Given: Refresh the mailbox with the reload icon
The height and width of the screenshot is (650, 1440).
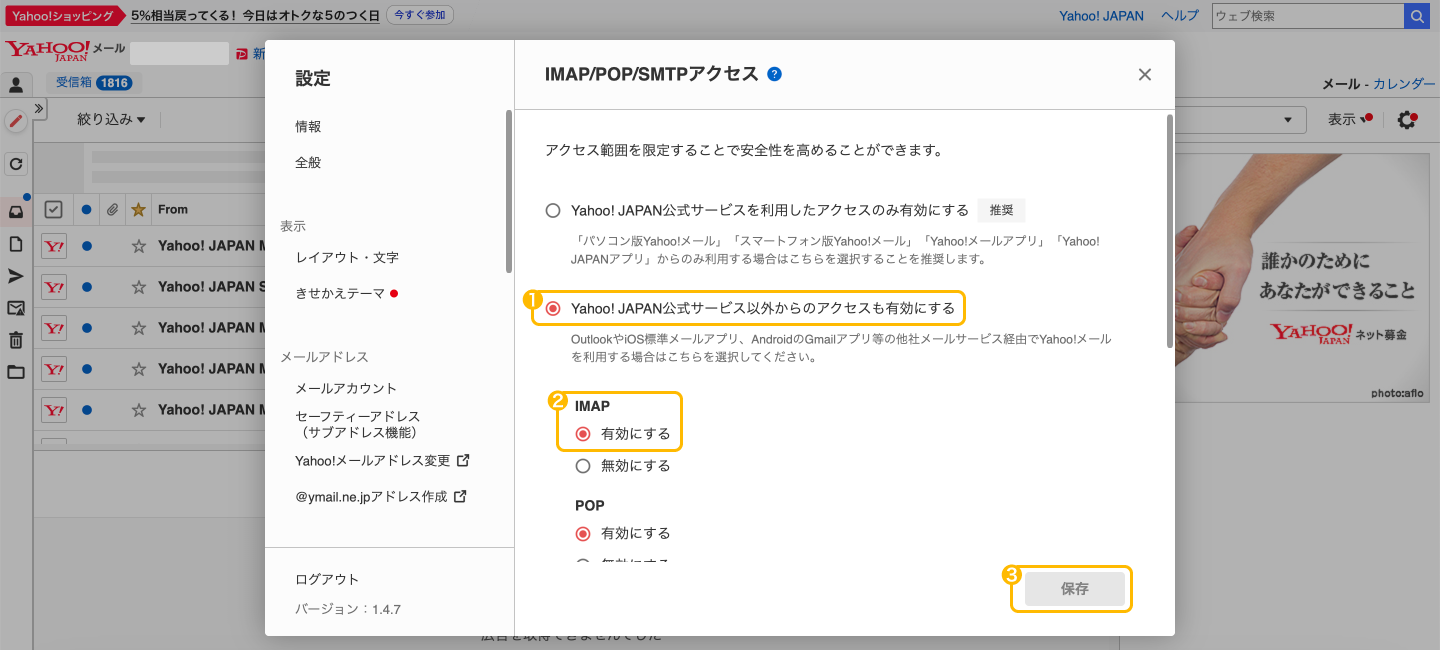Looking at the screenshot, I should click(16, 164).
